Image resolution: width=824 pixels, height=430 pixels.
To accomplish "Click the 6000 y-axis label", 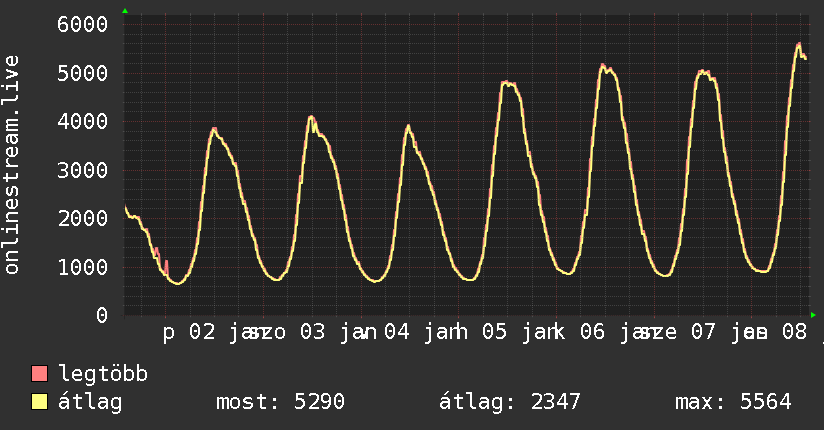I will click(83, 24).
